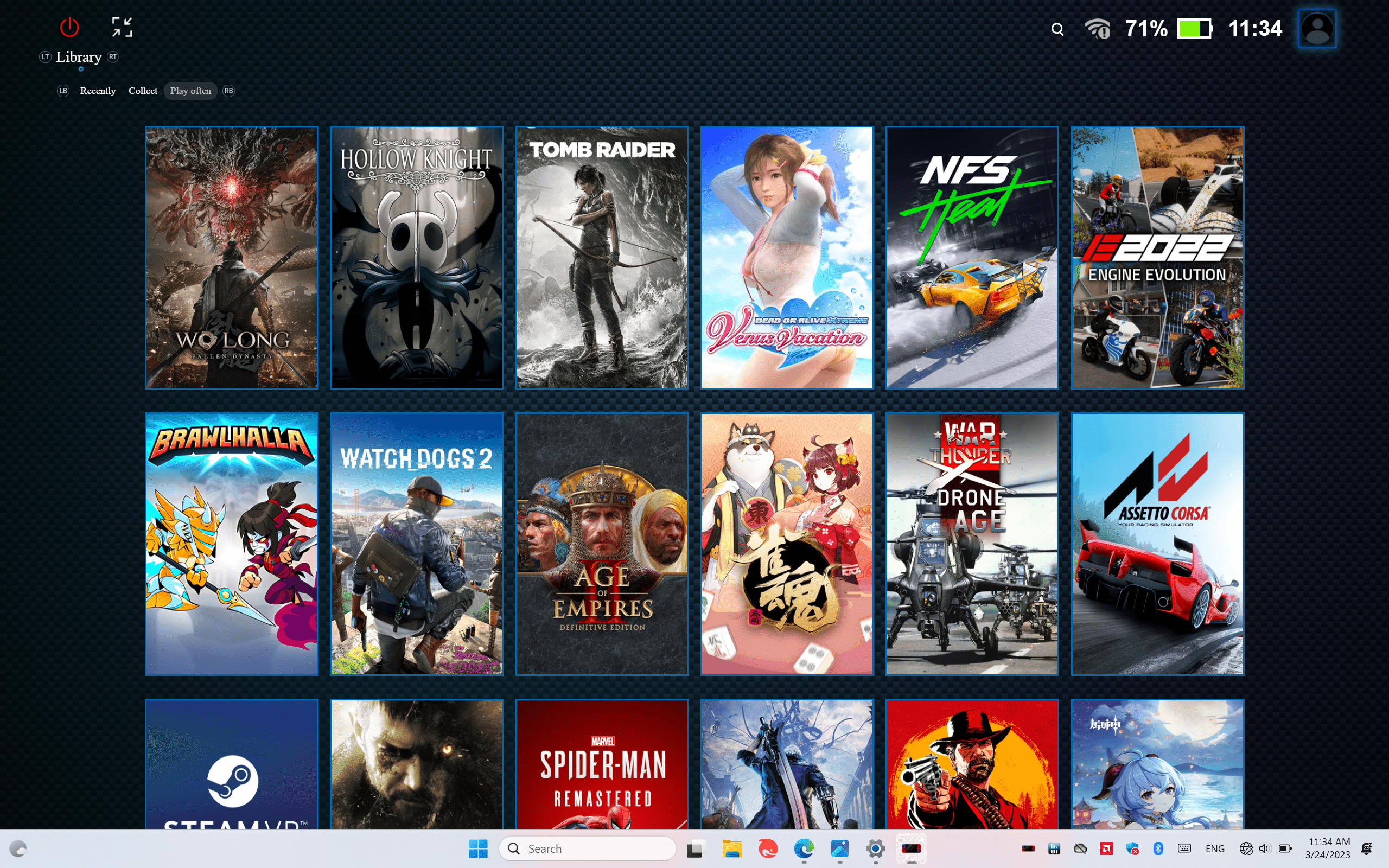
Task: Open the ENG language switcher
Action: (1215, 848)
